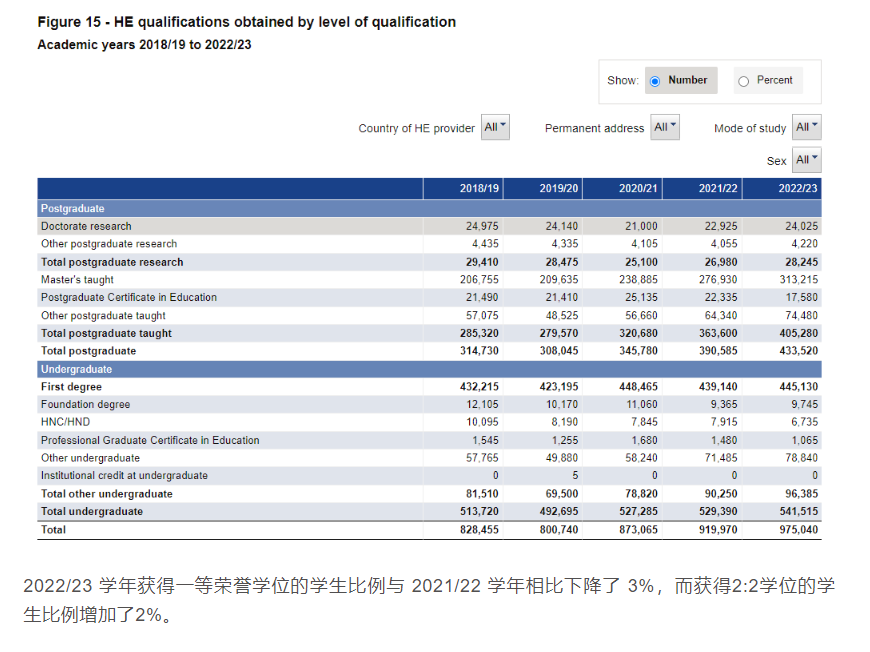Click the 2021/22 column header

pos(718,188)
